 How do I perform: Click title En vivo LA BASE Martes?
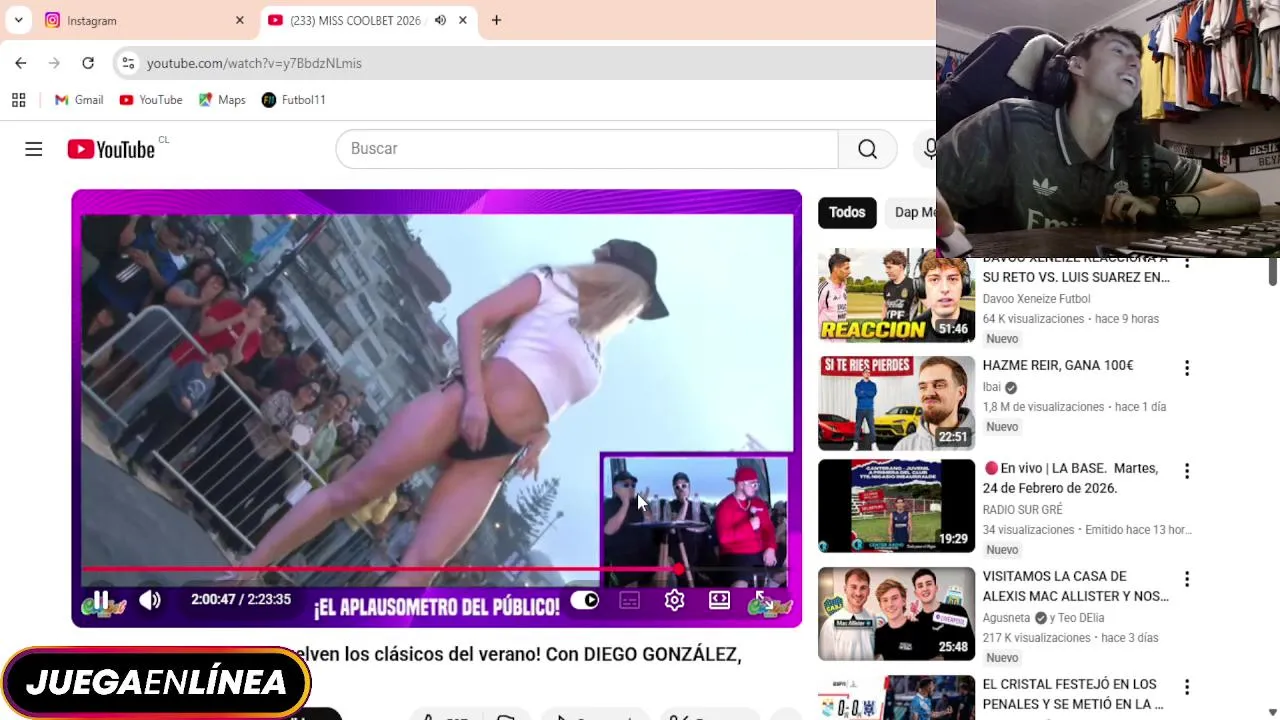pos(1070,478)
